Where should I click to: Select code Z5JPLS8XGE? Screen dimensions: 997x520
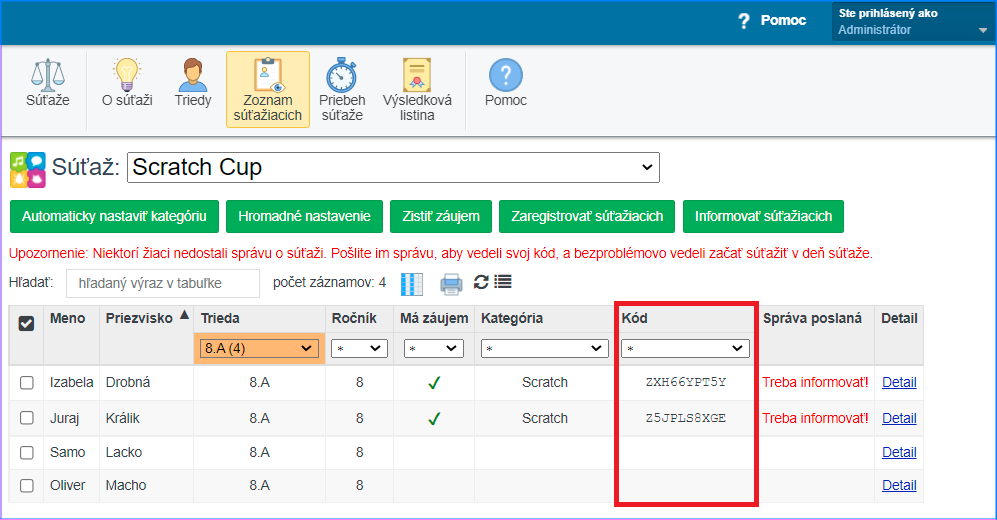click(x=685, y=418)
